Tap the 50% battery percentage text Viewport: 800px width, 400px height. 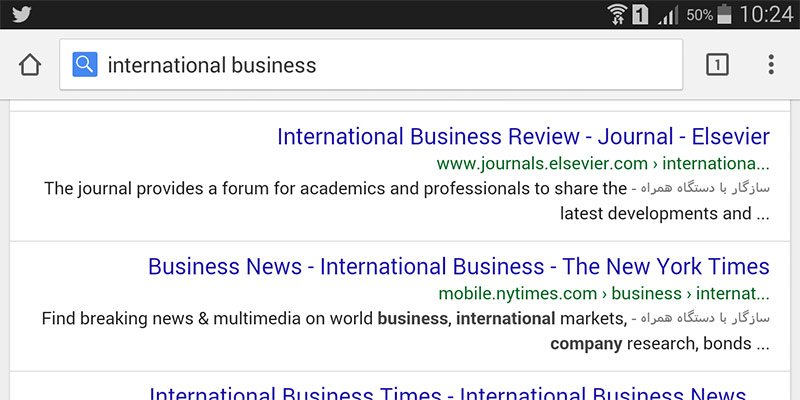point(699,15)
